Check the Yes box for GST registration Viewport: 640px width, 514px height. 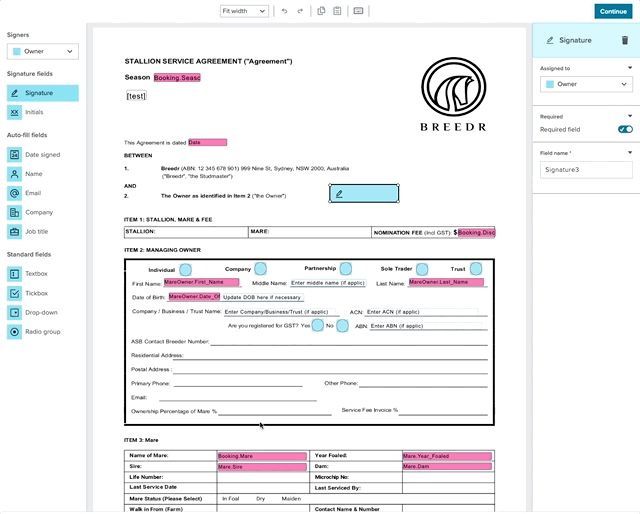[317, 325]
